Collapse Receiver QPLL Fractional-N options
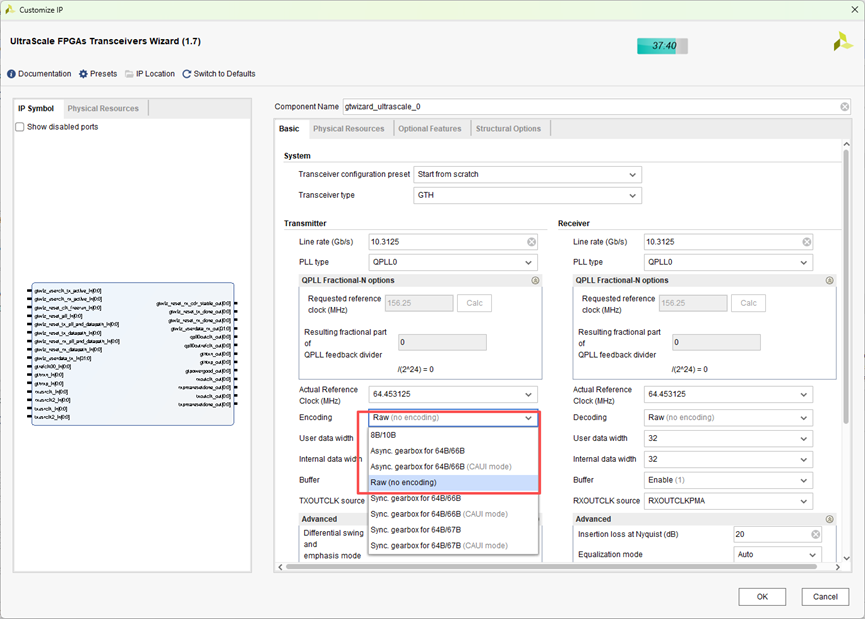This screenshot has height=619, width=865. [829, 280]
